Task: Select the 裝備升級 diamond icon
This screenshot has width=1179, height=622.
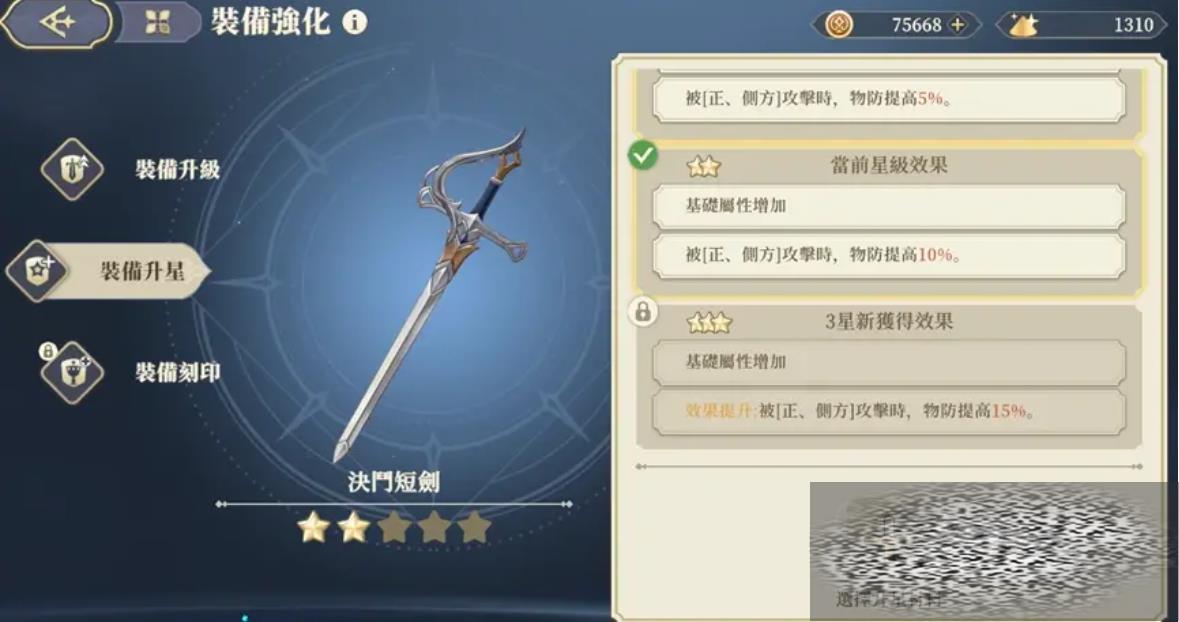Action: [x=72, y=169]
